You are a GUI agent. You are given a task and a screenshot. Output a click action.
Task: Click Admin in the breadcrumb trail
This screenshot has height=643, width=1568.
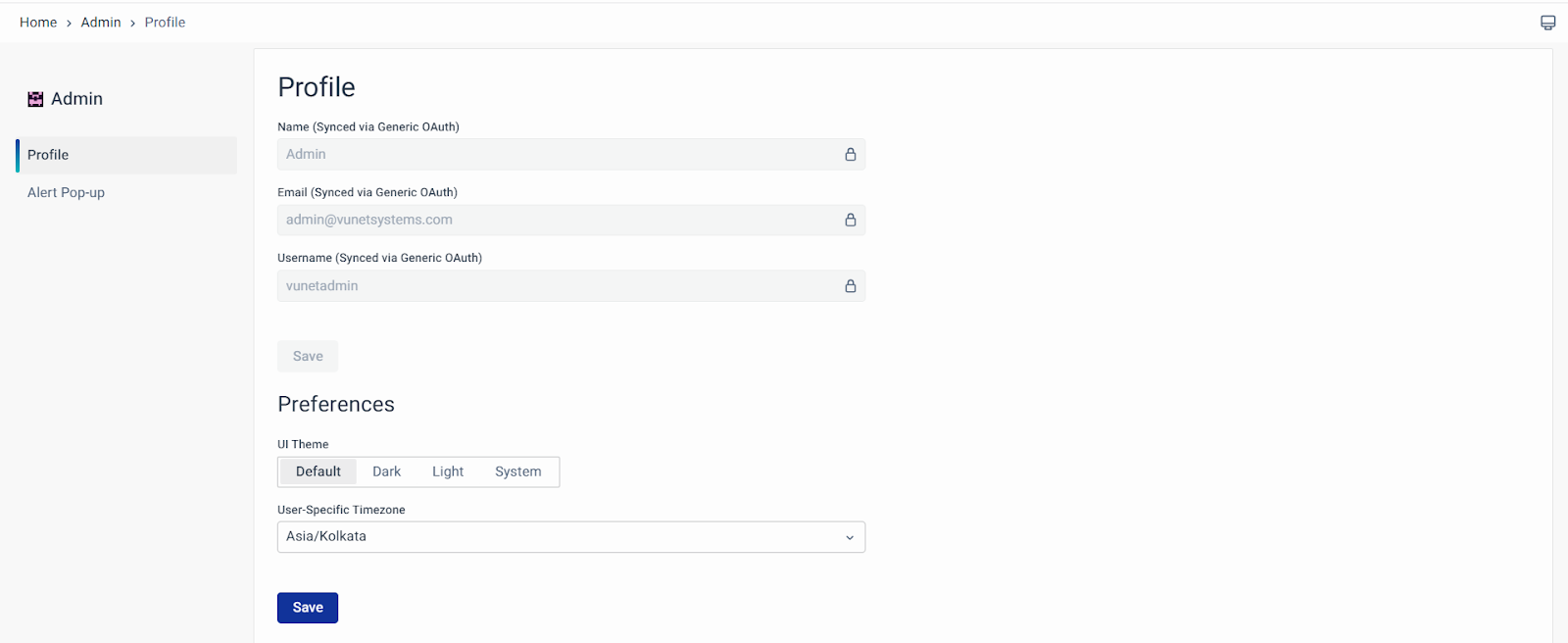(x=101, y=23)
